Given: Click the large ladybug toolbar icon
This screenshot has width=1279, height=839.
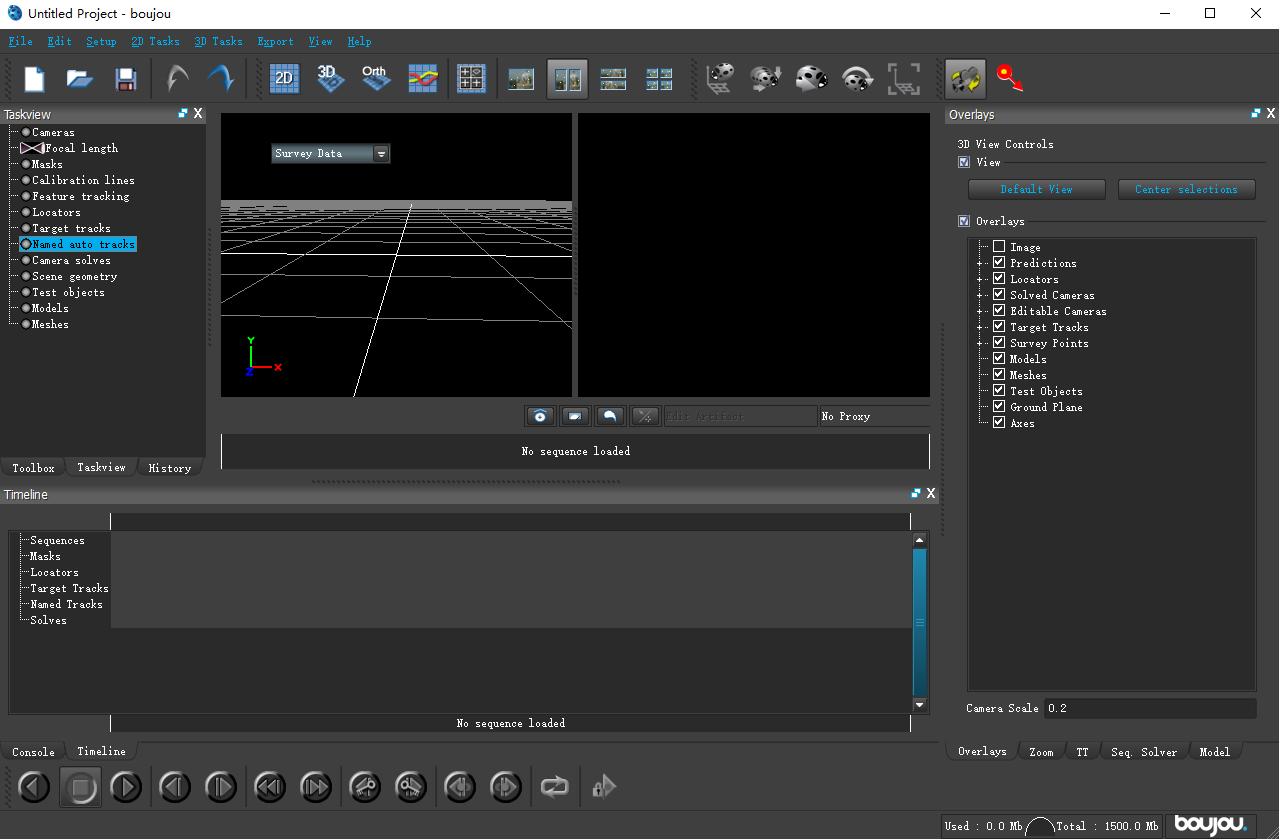Looking at the screenshot, I should click(812, 79).
